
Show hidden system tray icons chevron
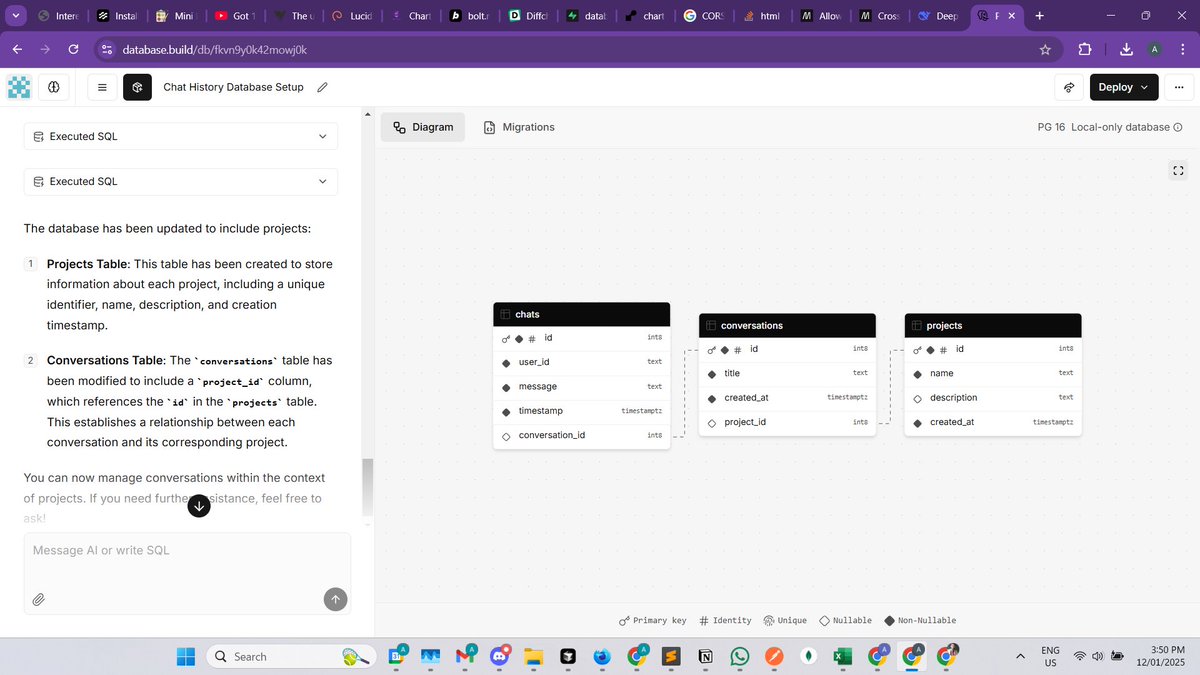[1020, 656]
